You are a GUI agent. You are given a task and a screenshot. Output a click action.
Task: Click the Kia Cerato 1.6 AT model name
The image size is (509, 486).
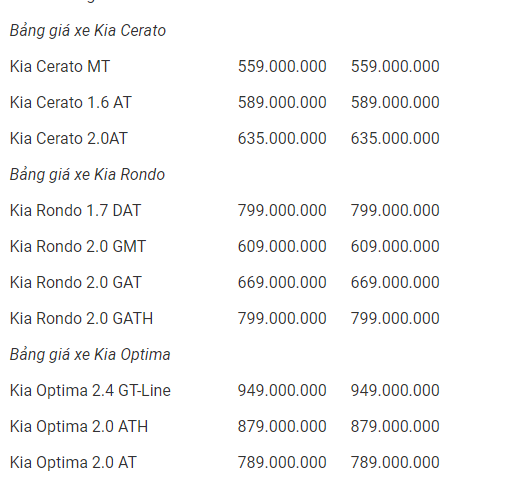(x=71, y=102)
